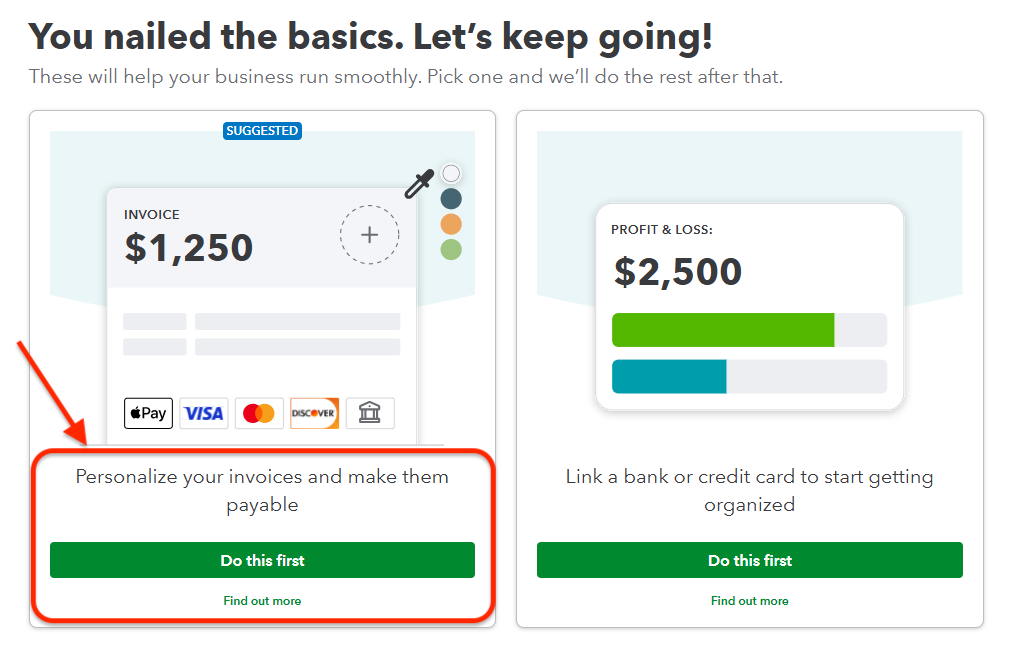The width and height of the screenshot is (1019, 652).
Task: Open Find out more for invoices
Action: pos(261,601)
